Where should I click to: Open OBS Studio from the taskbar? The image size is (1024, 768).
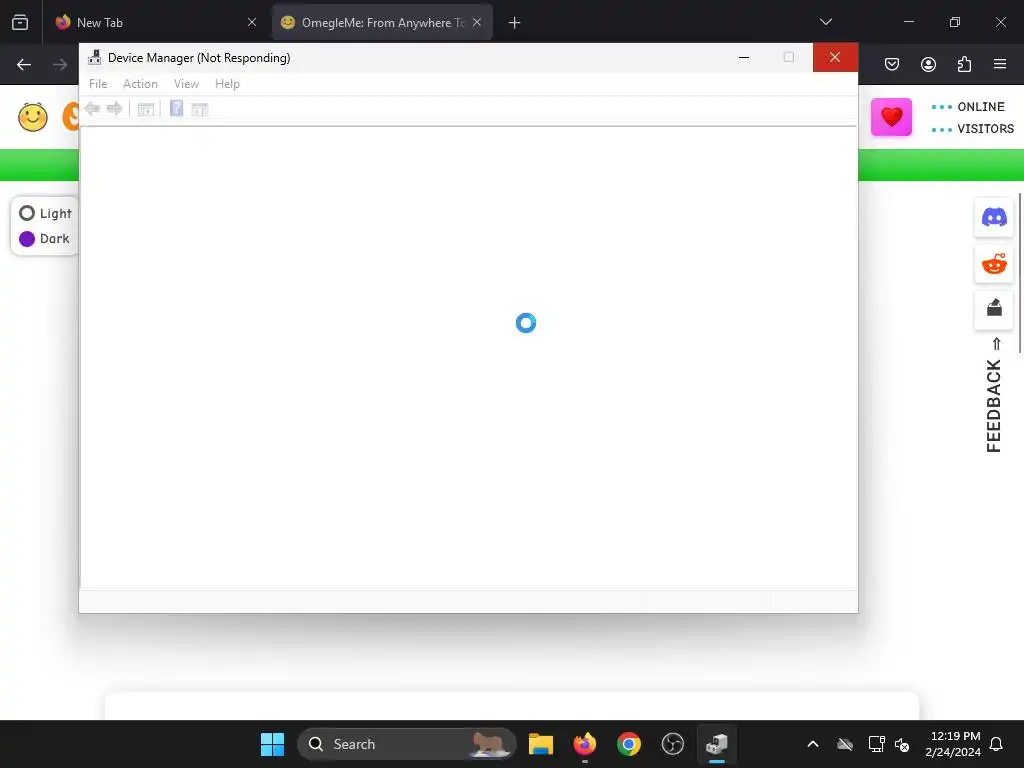673,744
